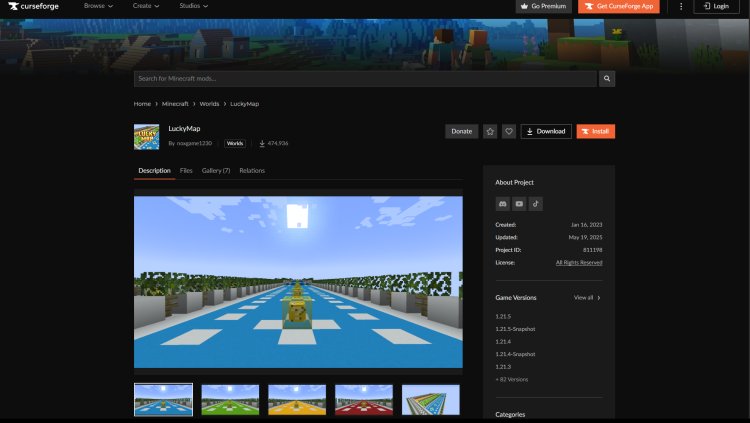Image resolution: width=750 pixels, height=423 pixels.
Task: Go to Worlds breadcrumb
Action: point(209,104)
